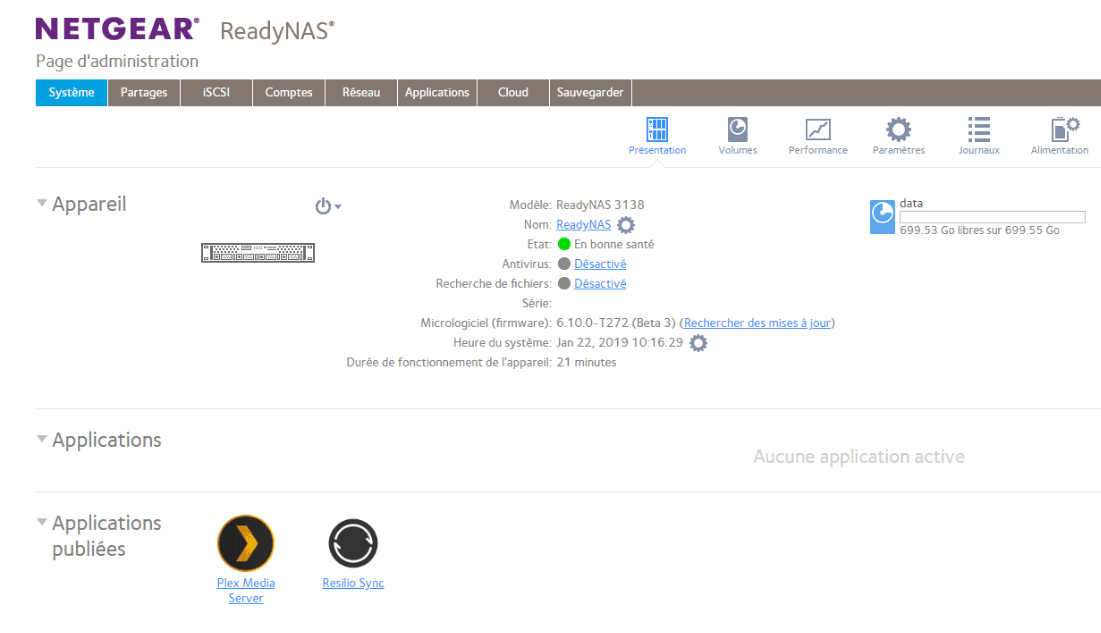Click the system time Jan 22, 2019 value
Screen dimensions: 1101x633
pyautogui.click(x=619, y=343)
